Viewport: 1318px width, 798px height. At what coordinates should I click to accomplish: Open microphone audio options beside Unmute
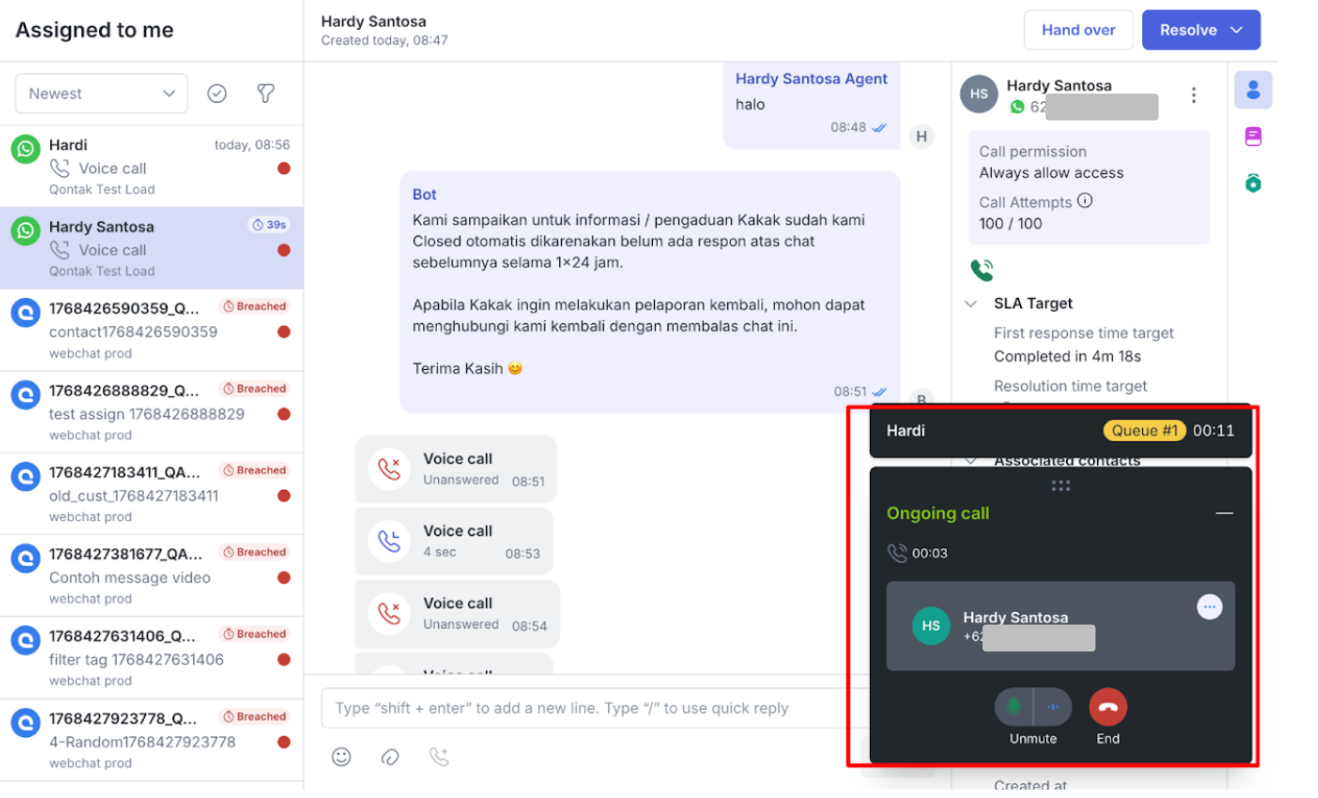(x=1052, y=707)
